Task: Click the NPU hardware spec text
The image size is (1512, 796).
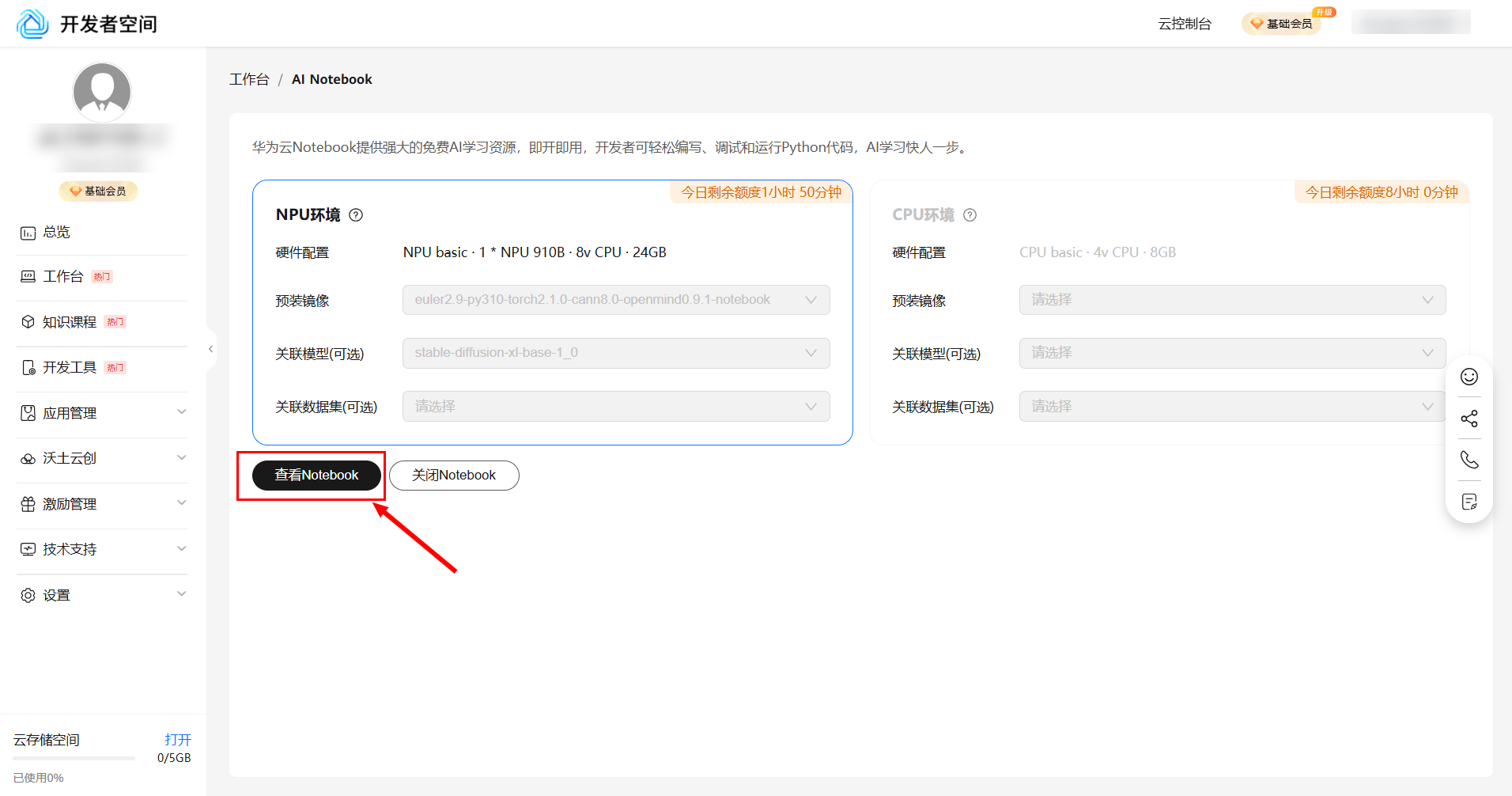Action: tap(535, 252)
